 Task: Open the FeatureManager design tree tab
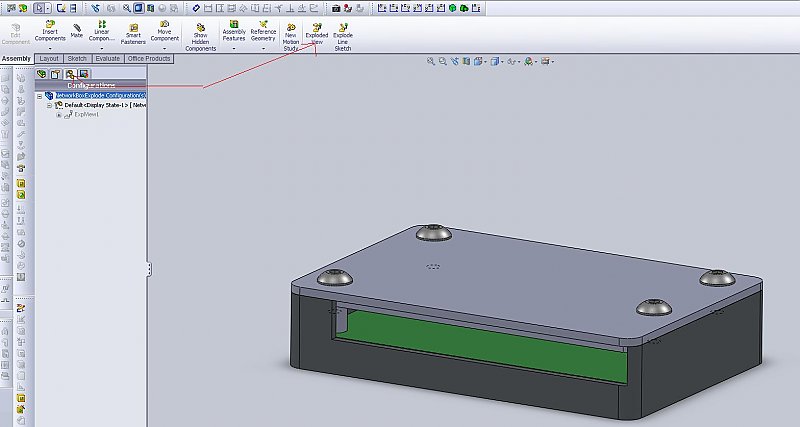[x=41, y=74]
